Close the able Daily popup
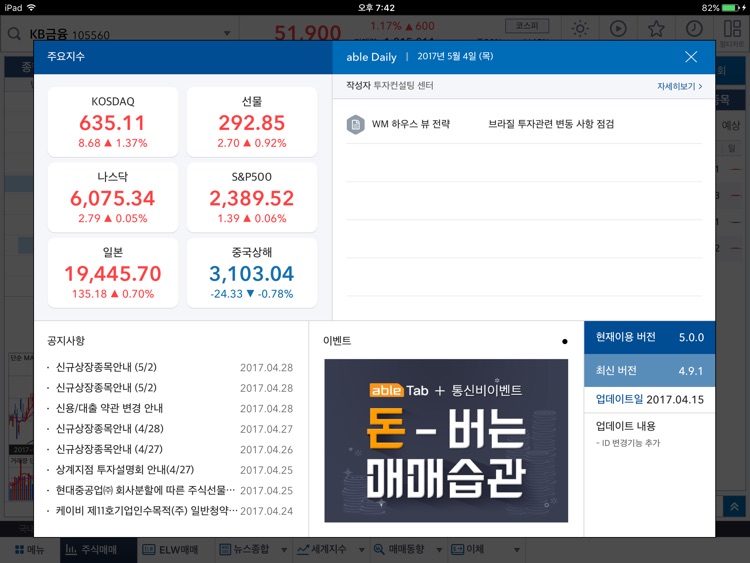750x563 pixels. click(691, 57)
